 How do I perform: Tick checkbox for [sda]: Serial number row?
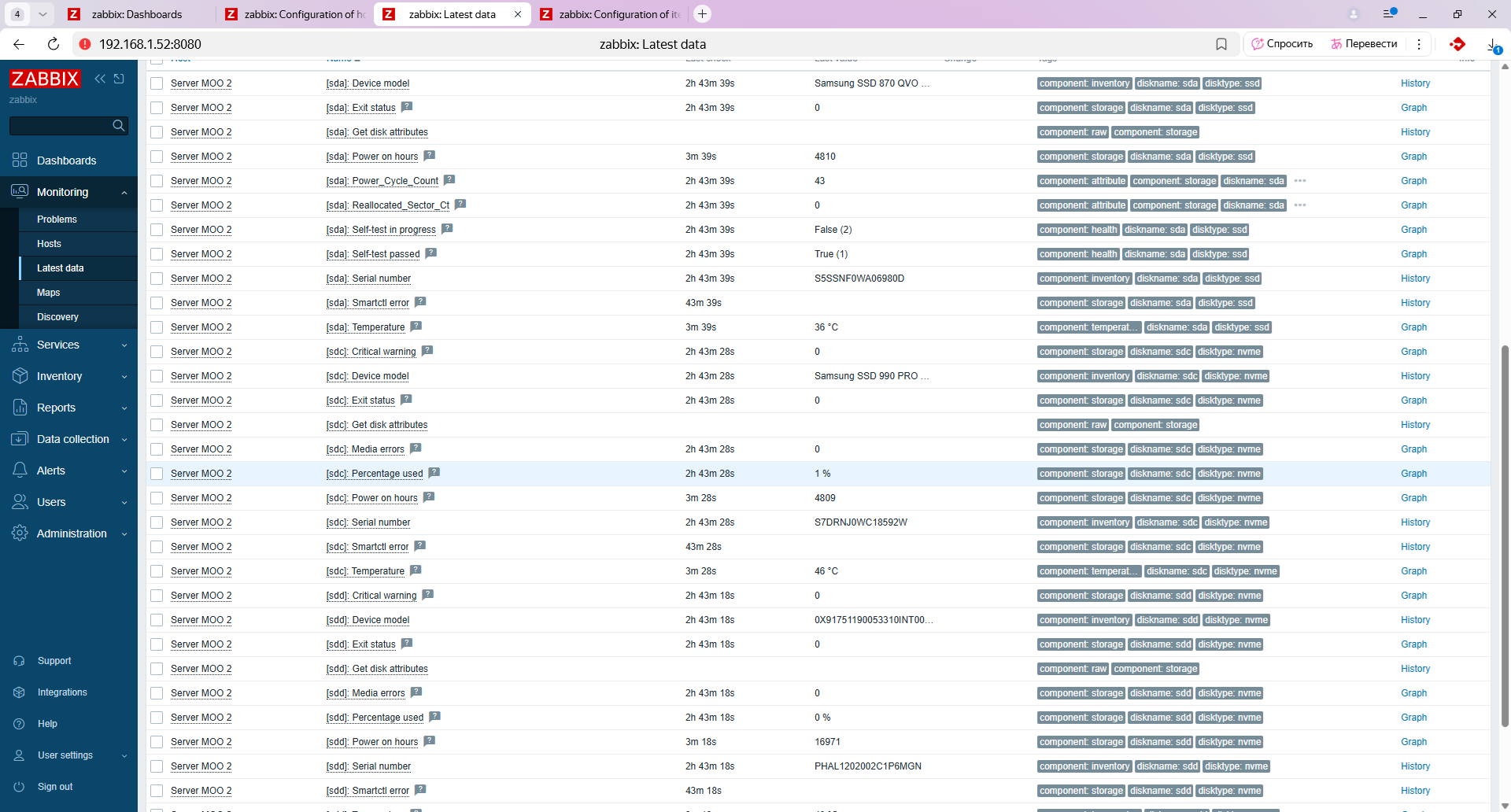pyautogui.click(x=157, y=279)
